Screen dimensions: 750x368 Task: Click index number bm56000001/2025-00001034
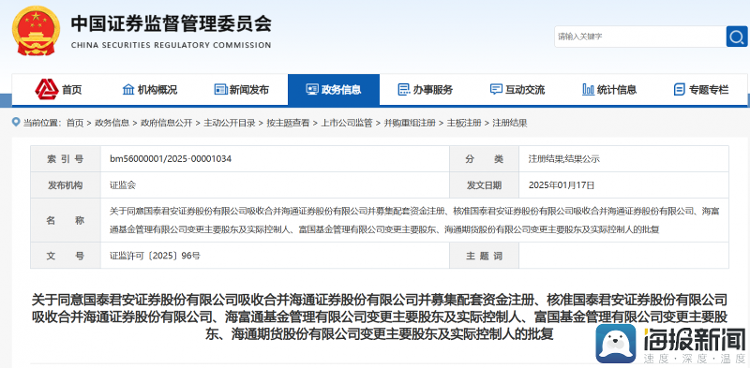pyautogui.click(x=171, y=159)
